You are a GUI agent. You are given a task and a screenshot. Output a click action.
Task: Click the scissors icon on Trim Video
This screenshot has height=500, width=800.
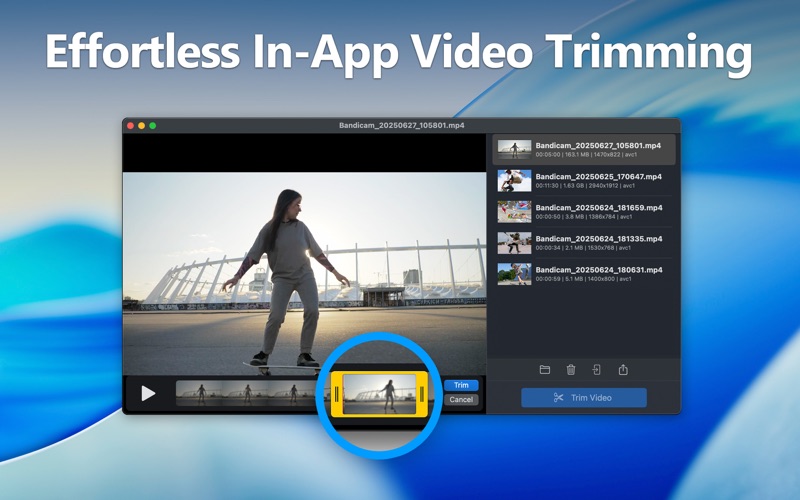(x=559, y=397)
